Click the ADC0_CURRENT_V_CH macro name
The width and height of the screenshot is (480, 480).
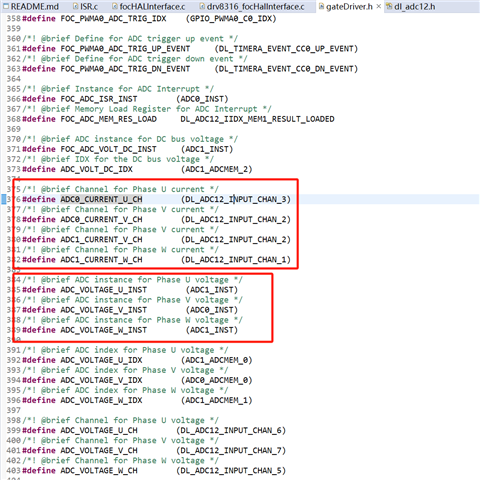point(101,219)
